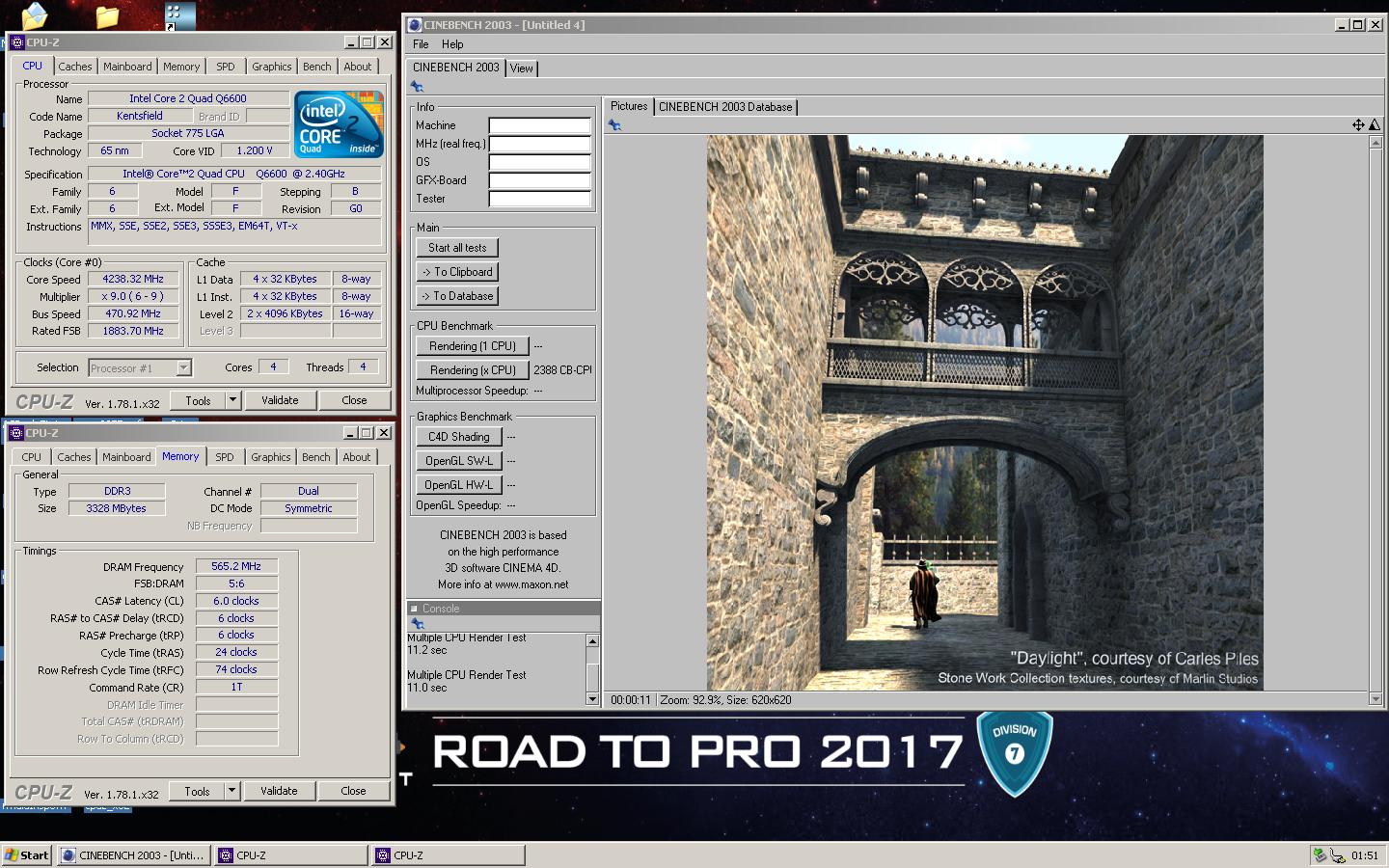The width and height of the screenshot is (1389, 868).
Task: Run Rendering (x CPU) benchmark
Action: [x=473, y=370]
